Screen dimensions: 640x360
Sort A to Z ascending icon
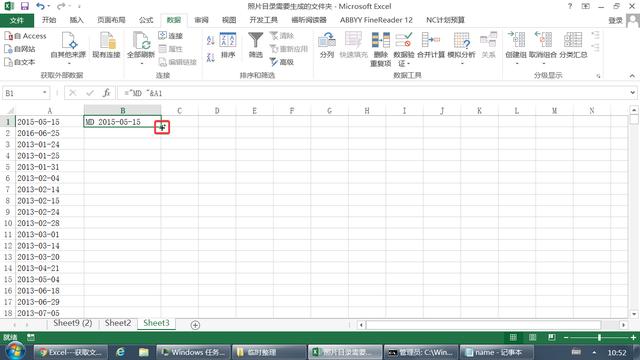click(x=211, y=40)
